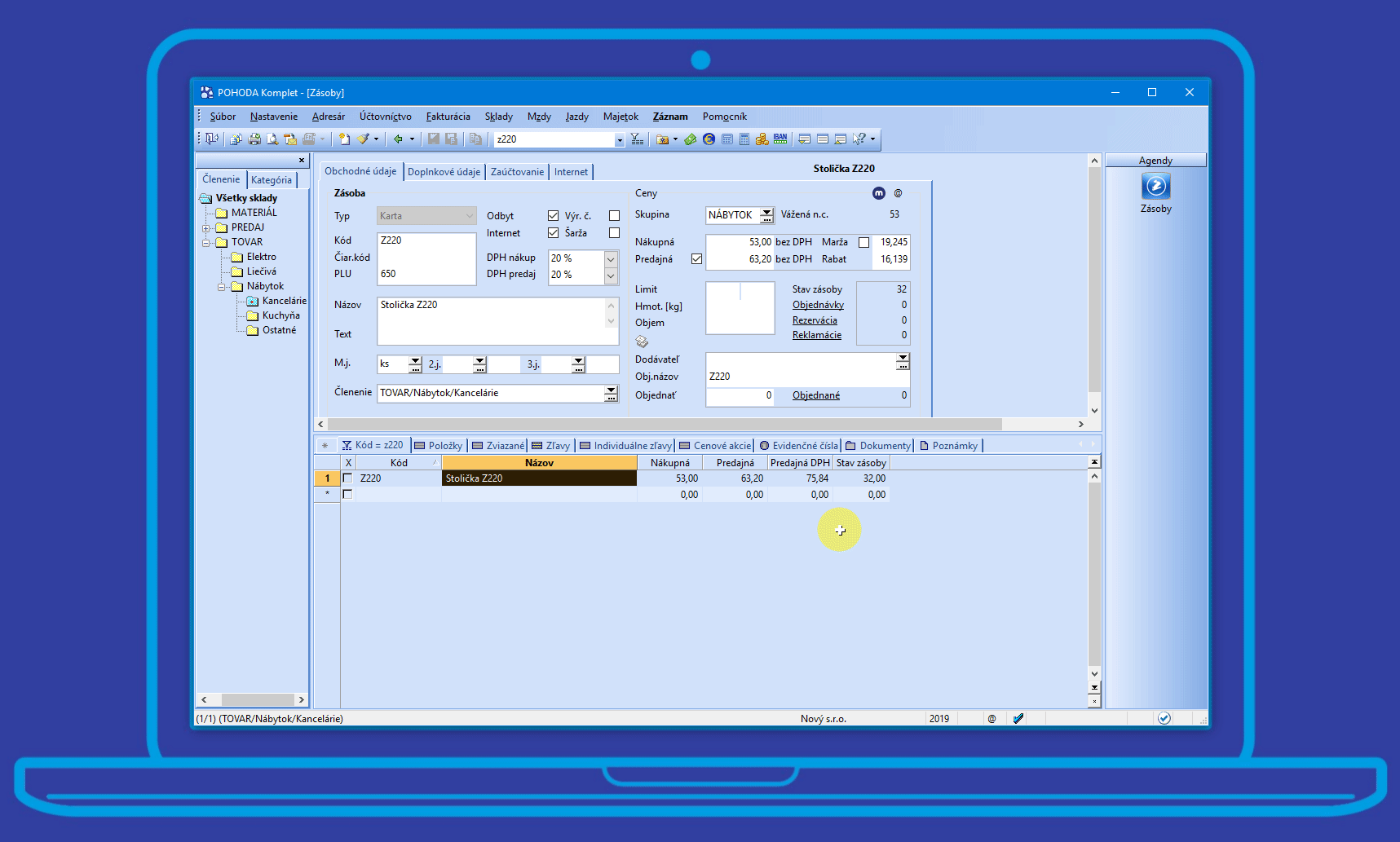The height and width of the screenshot is (842, 1400).
Task: Close the left tree panel with X
Action: pos(302,161)
